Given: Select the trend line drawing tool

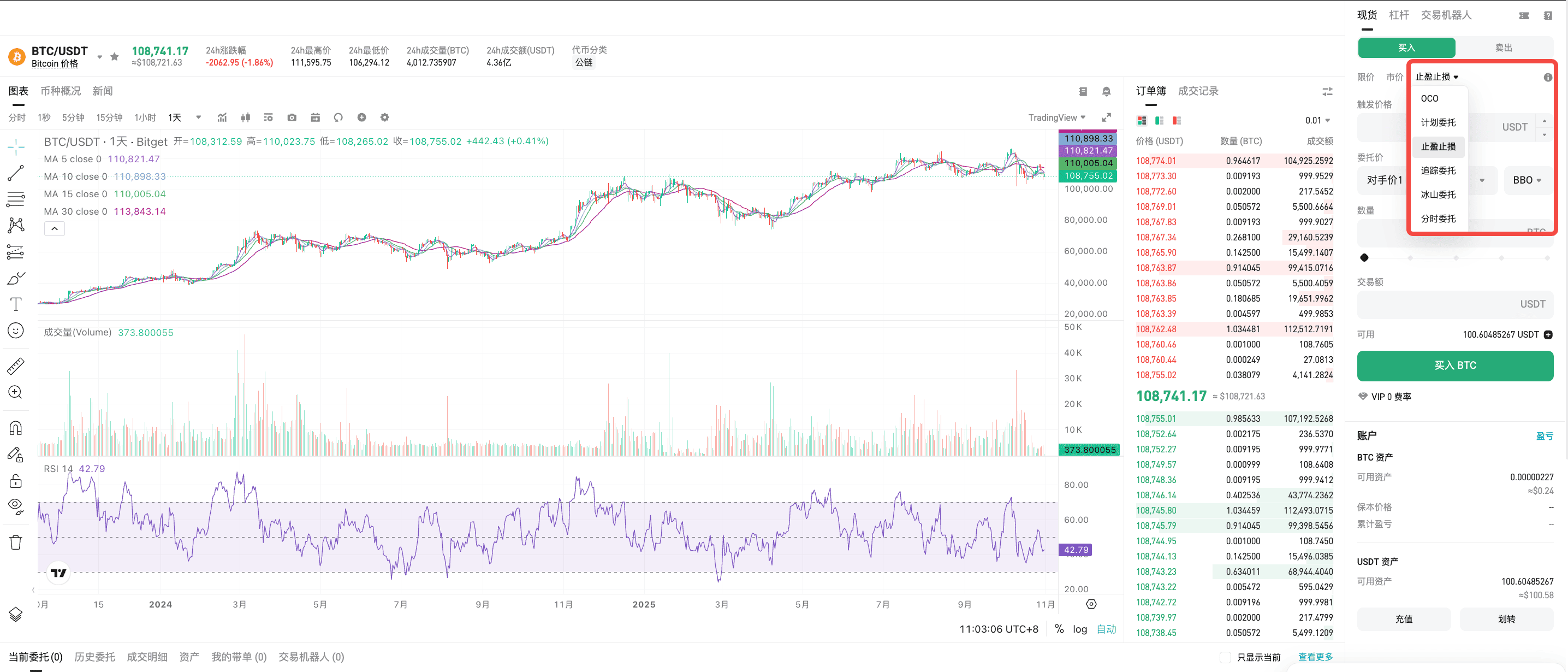Looking at the screenshot, I should [x=16, y=173].
